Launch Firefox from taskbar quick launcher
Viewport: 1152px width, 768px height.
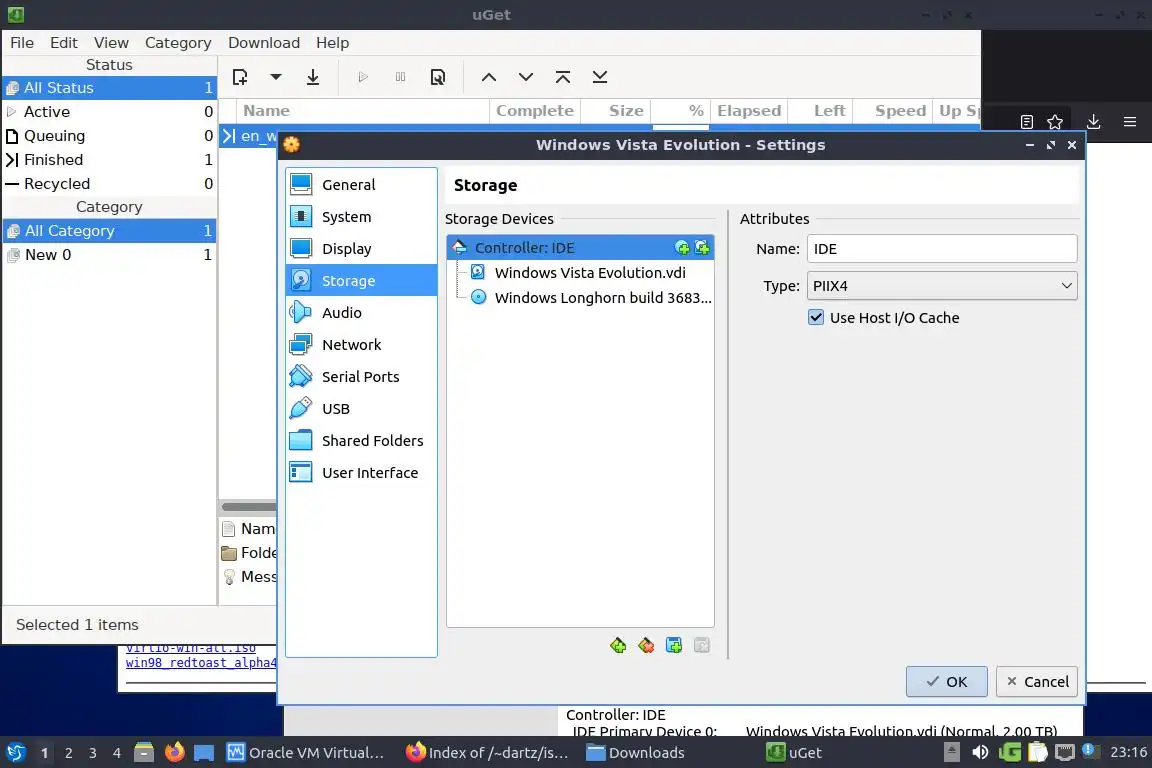coord(175,753)
